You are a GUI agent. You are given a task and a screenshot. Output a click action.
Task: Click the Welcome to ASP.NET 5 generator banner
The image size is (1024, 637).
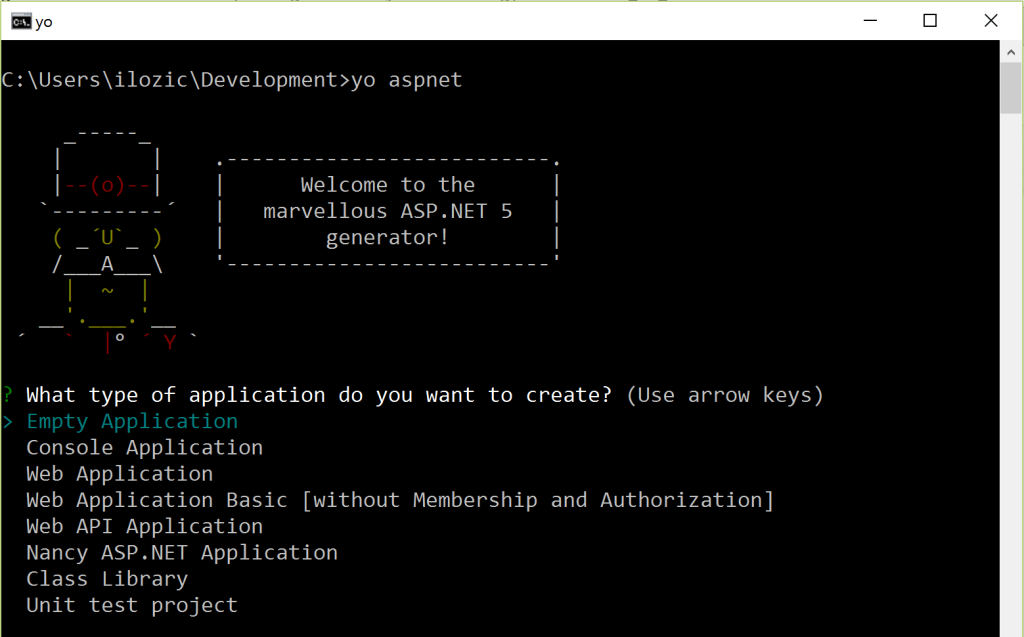(x=387, y=211)
